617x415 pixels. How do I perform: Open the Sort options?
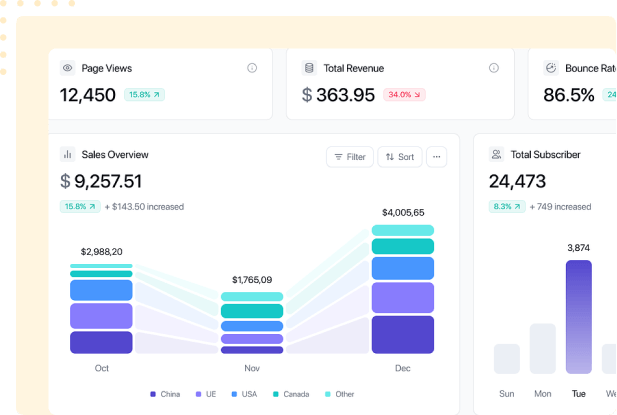point(400,157)
